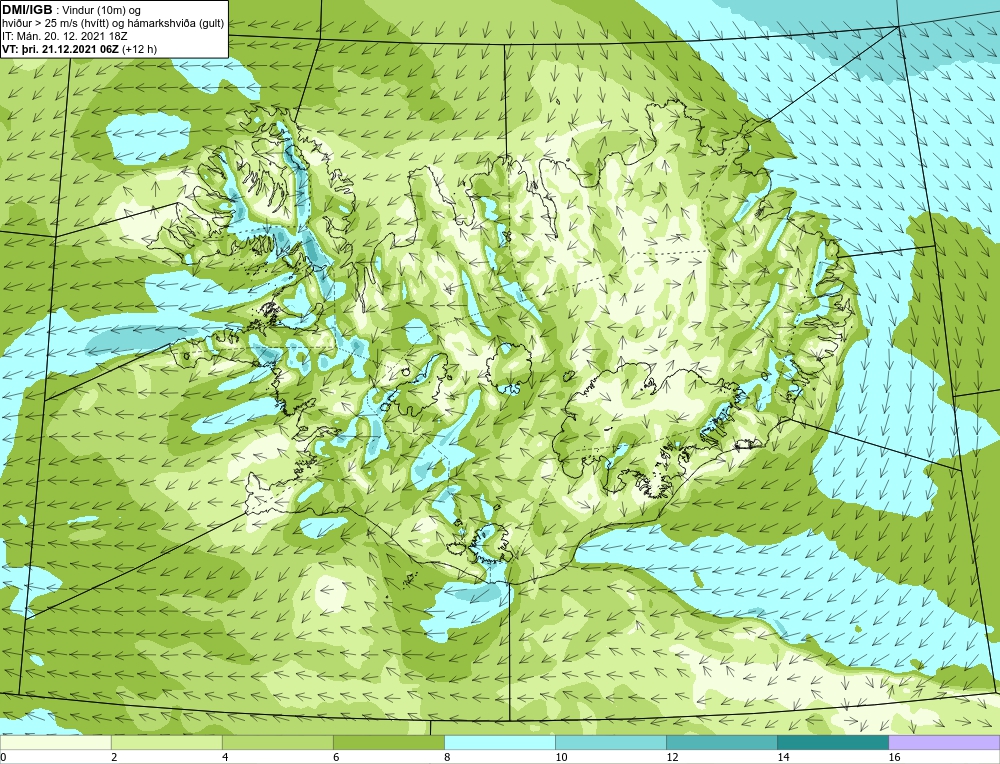
Task: Click the 'hviður > 25 m/s (hvítt)' description line
Action: 113,23
